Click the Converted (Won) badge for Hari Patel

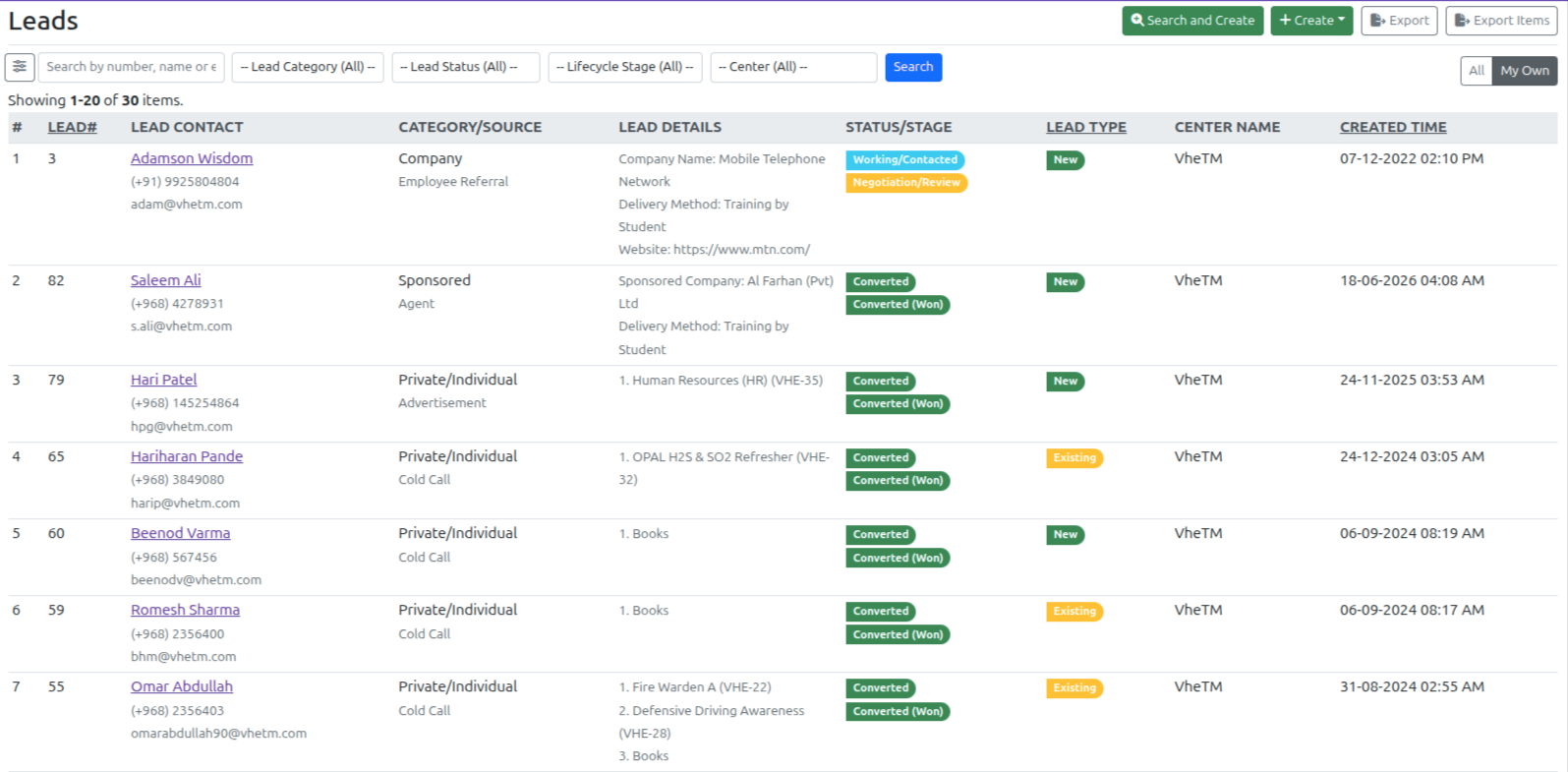[898, 404]
